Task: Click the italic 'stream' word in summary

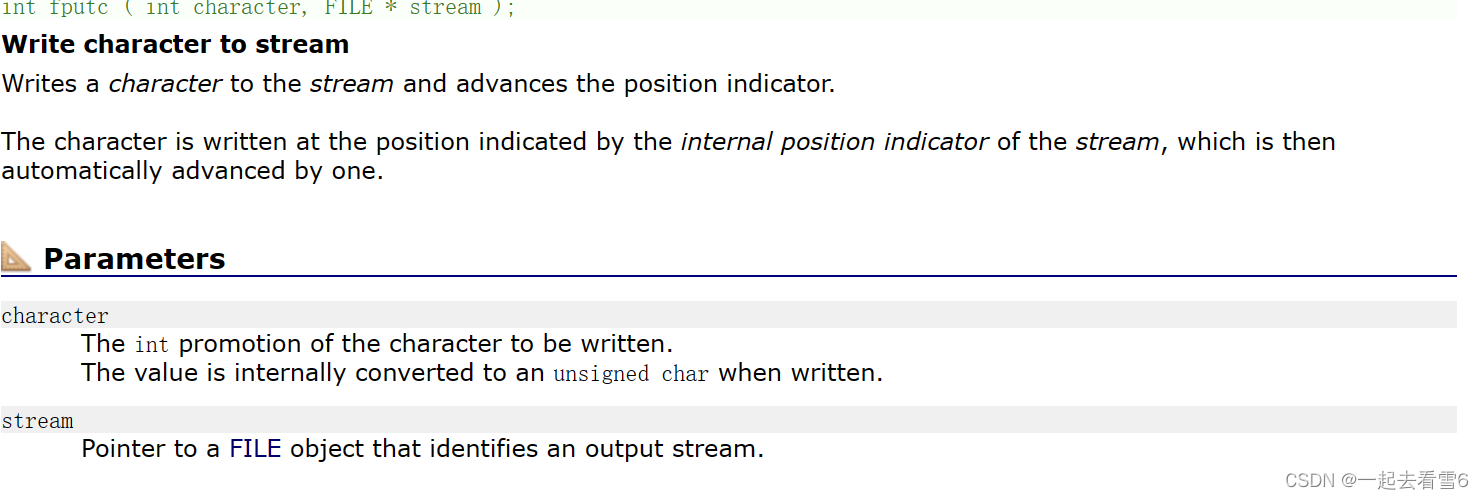Action: (352, 84)
